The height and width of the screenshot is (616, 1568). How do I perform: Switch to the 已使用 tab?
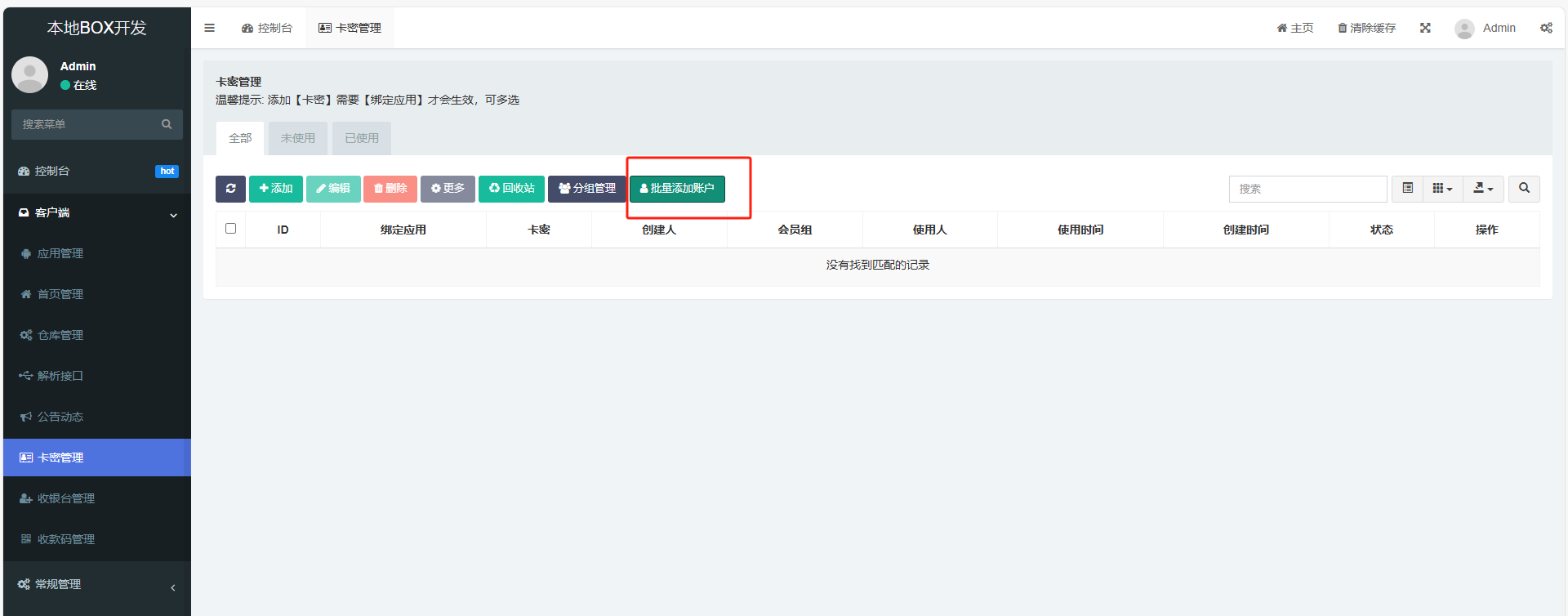[x=362, y=139]
